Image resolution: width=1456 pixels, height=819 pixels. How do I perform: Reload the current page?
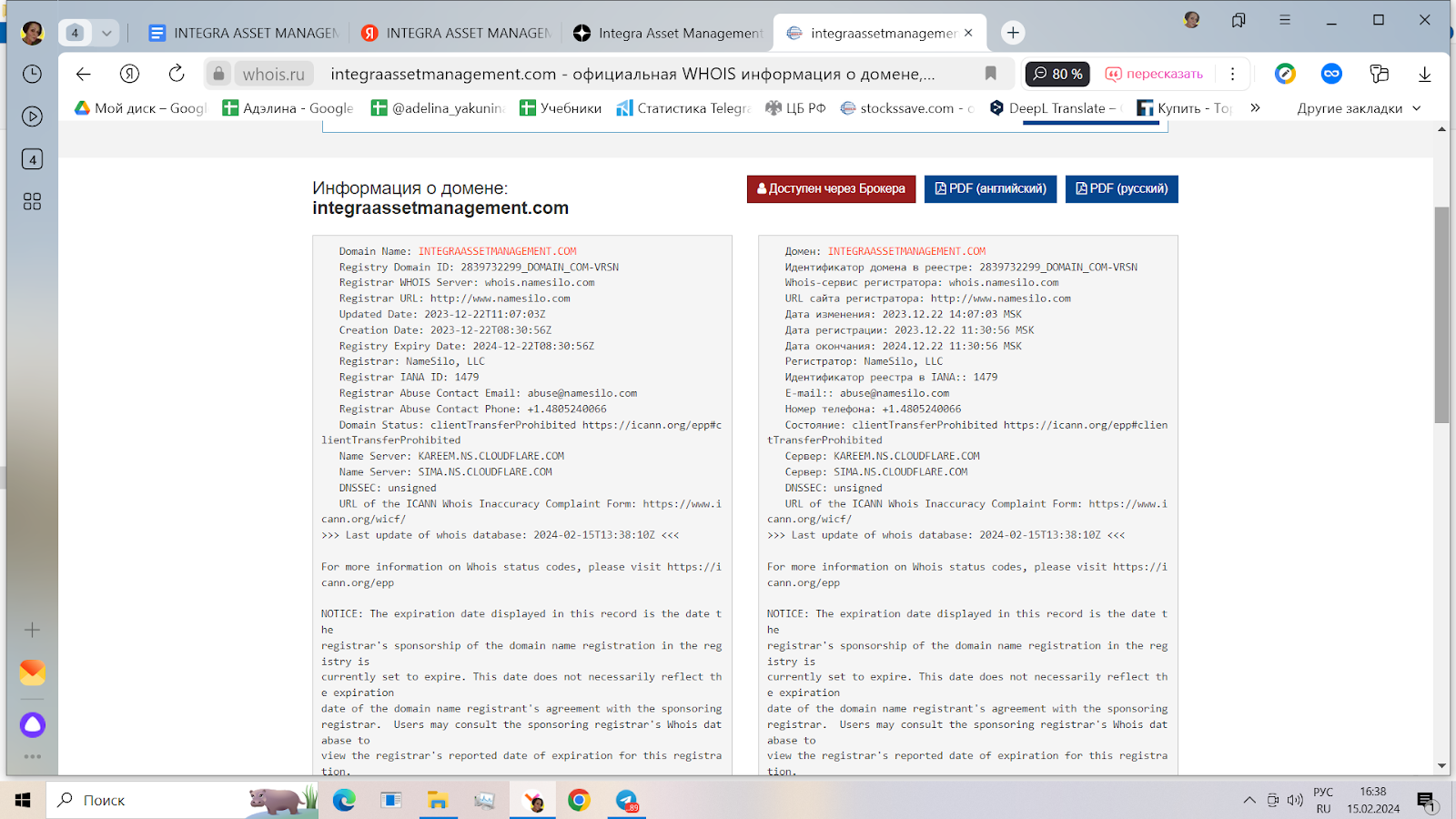tap(177, 74)
